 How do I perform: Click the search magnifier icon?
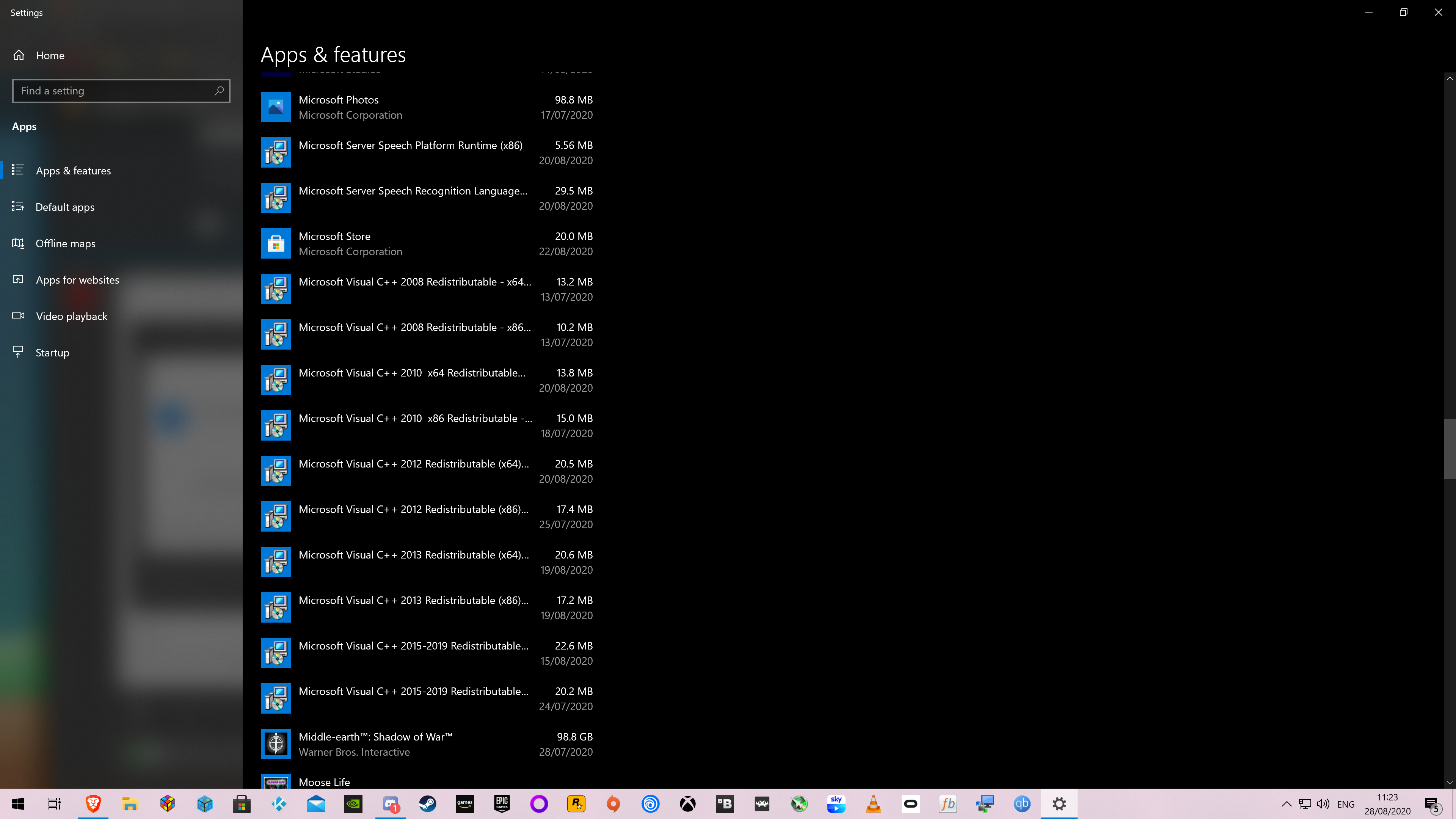(x=219, y=91)
